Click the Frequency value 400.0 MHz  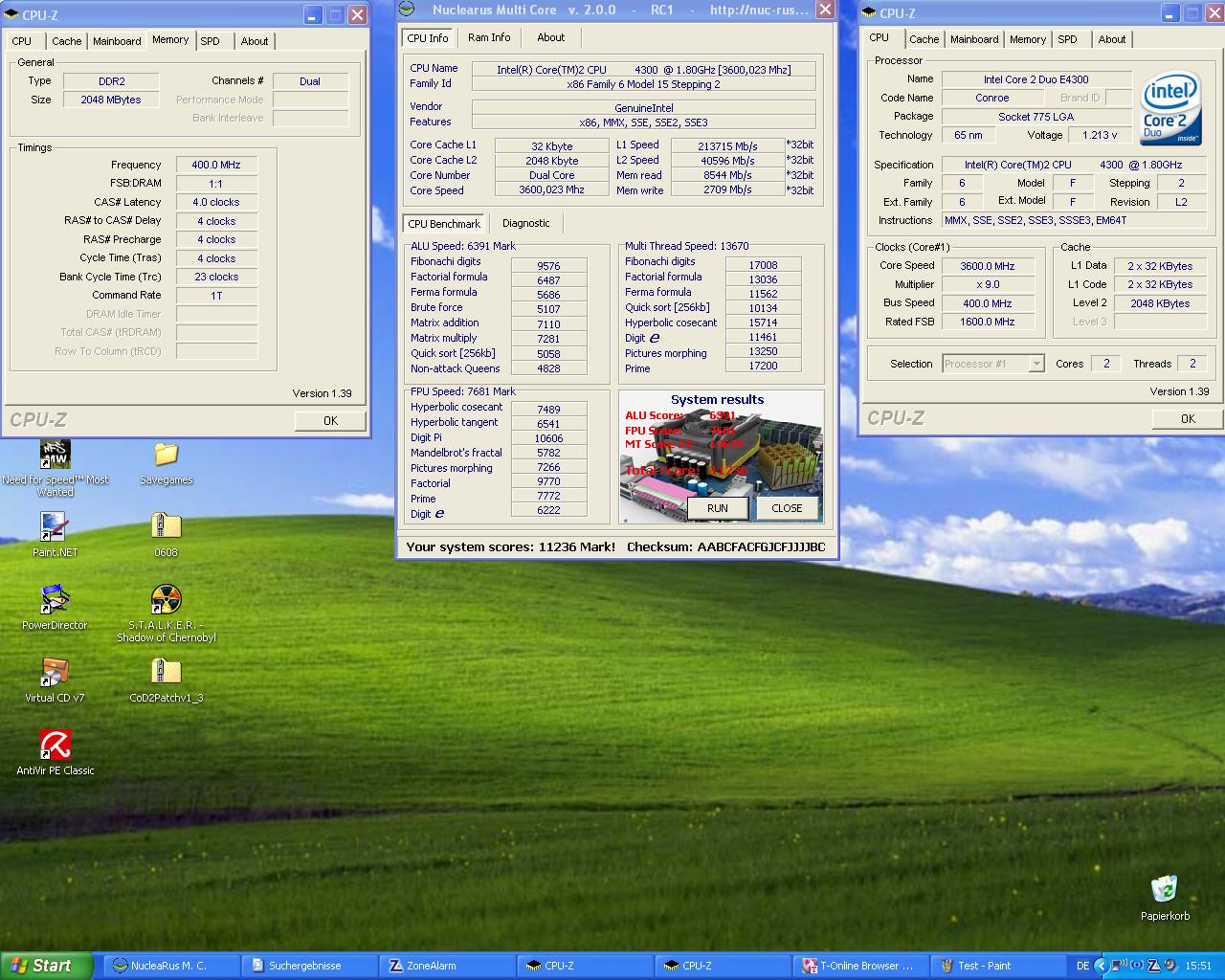216,165
